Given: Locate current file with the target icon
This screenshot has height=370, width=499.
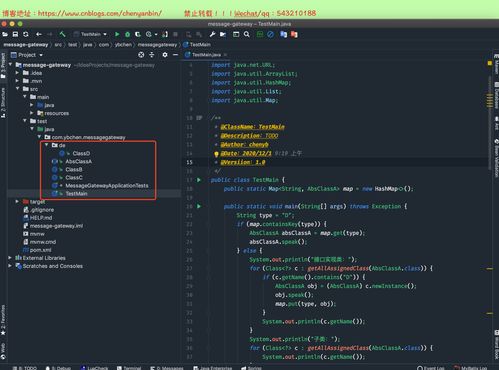Looking at the screenshot, I should pos(141,55).
